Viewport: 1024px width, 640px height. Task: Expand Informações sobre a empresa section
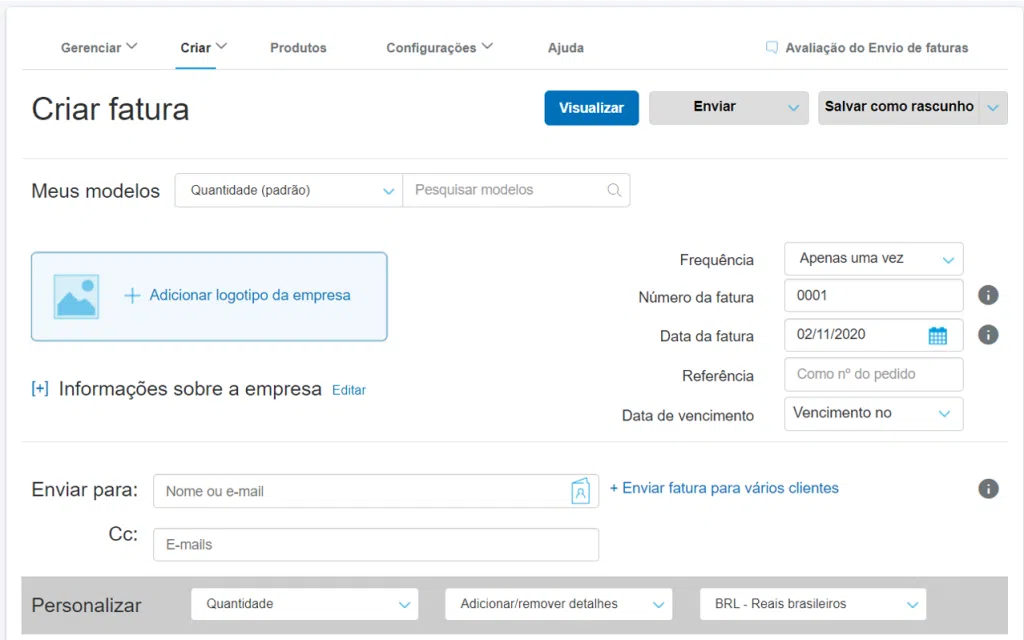click(x=39, y=388)
